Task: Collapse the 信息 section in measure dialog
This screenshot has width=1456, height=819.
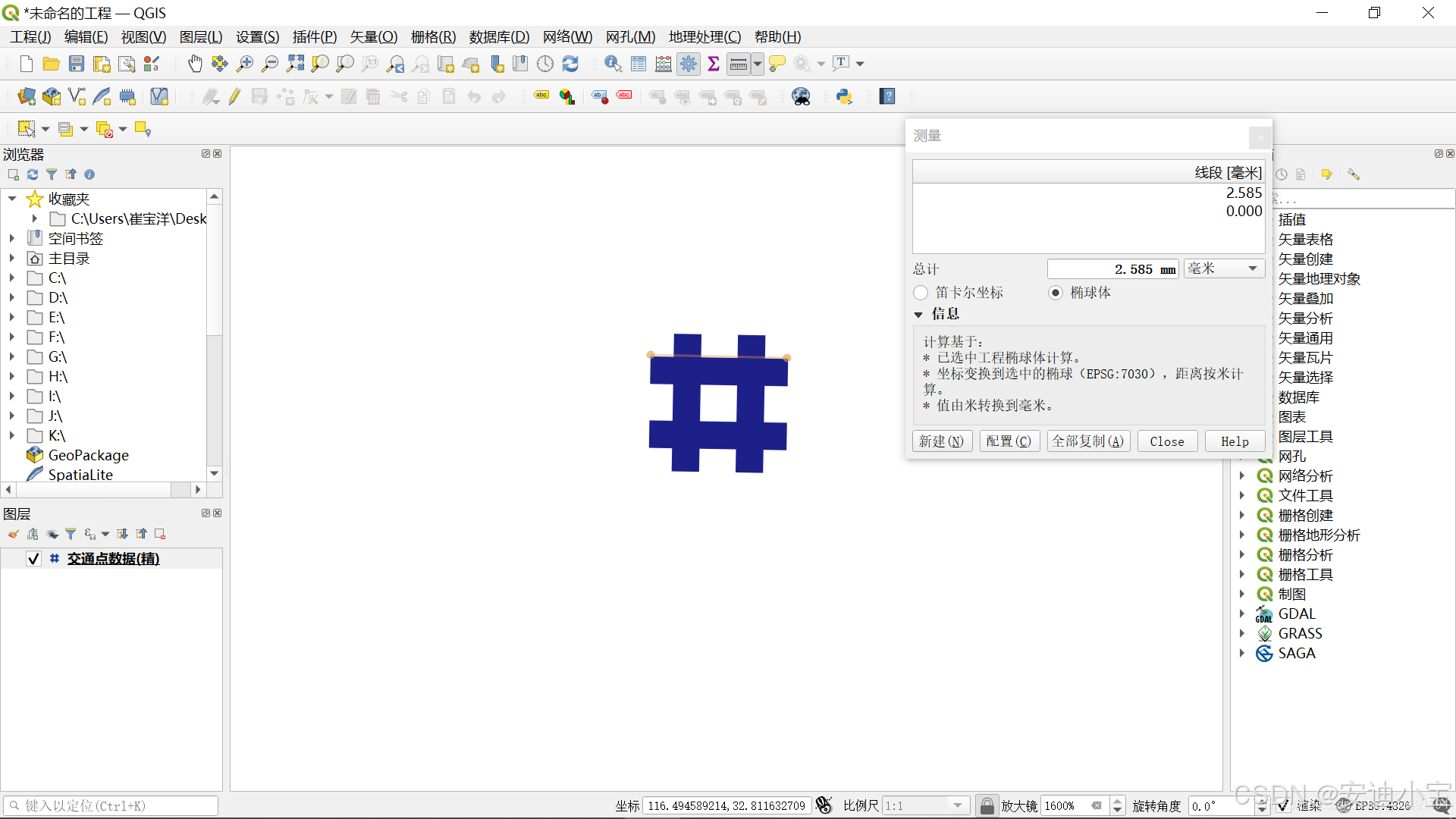Action: point(918,314)
